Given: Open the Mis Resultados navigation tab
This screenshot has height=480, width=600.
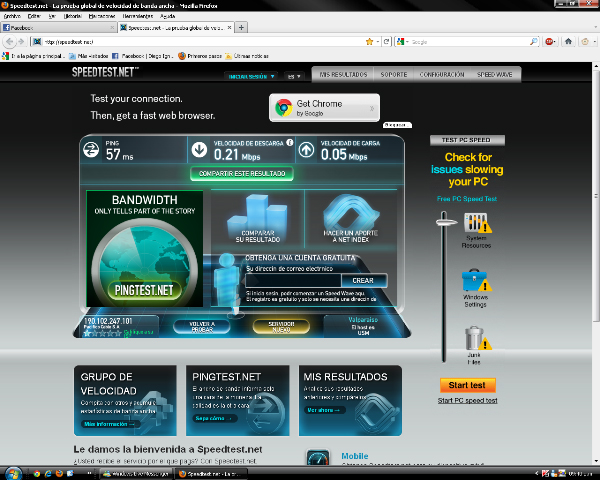Looking at the screenshot, I should pyautogui.click(x=343, y=75).
